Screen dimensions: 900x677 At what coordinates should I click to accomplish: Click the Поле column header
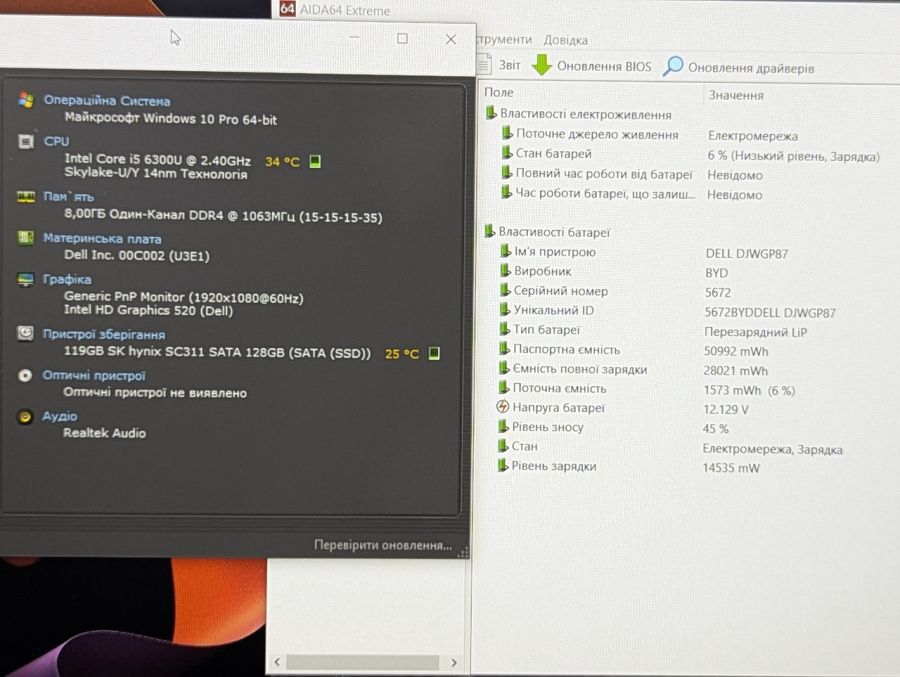[499, 92]
